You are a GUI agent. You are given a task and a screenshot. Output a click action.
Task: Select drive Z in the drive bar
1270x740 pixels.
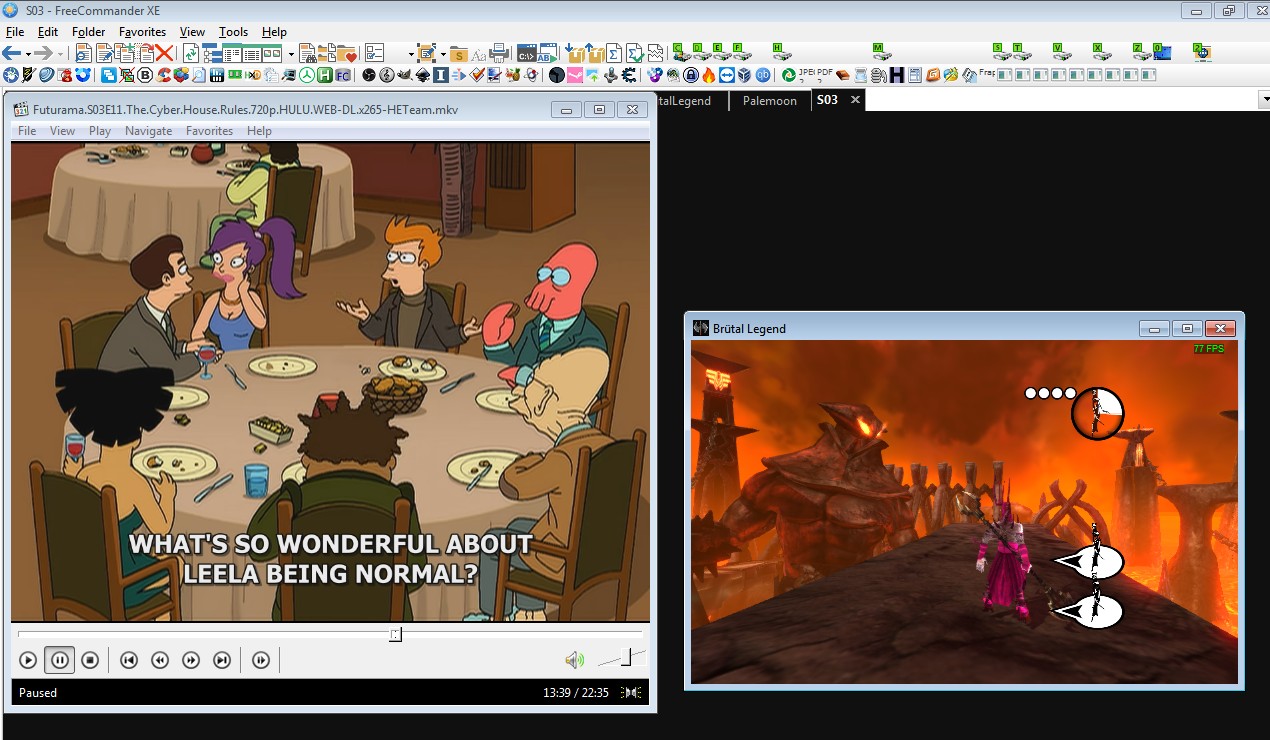click(1142, 52)
